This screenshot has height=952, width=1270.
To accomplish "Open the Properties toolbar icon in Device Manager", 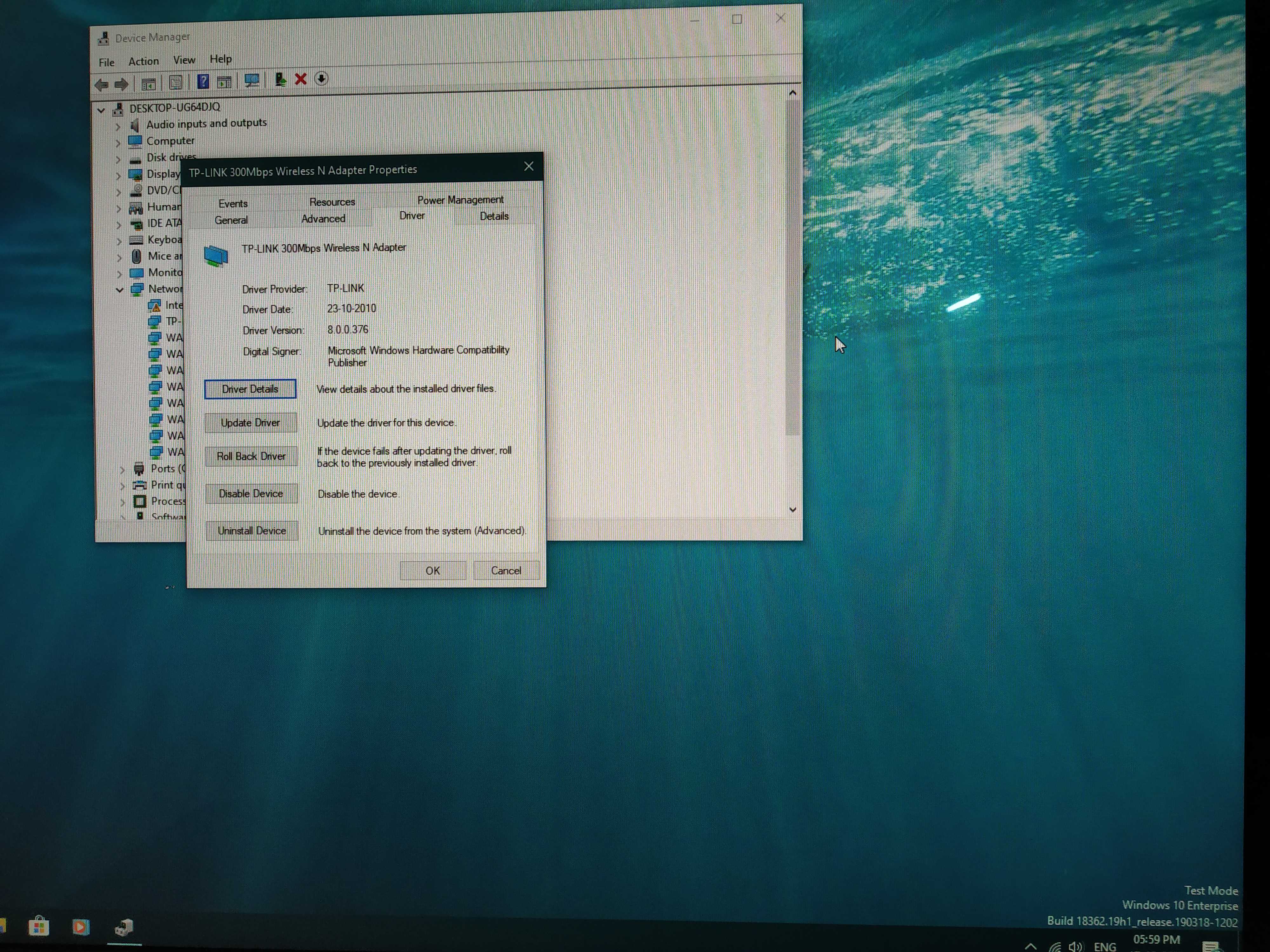I will [x=176, y=83].
